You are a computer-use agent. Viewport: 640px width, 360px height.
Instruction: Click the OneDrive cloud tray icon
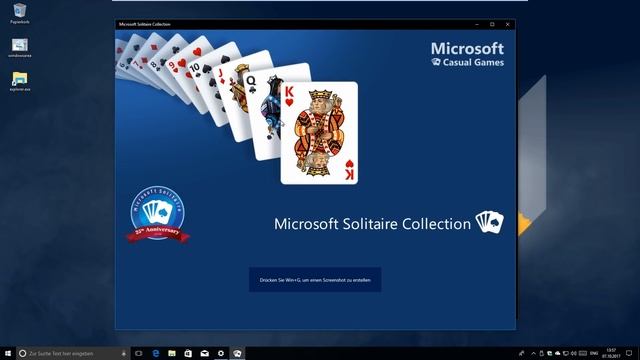(558, 353)
